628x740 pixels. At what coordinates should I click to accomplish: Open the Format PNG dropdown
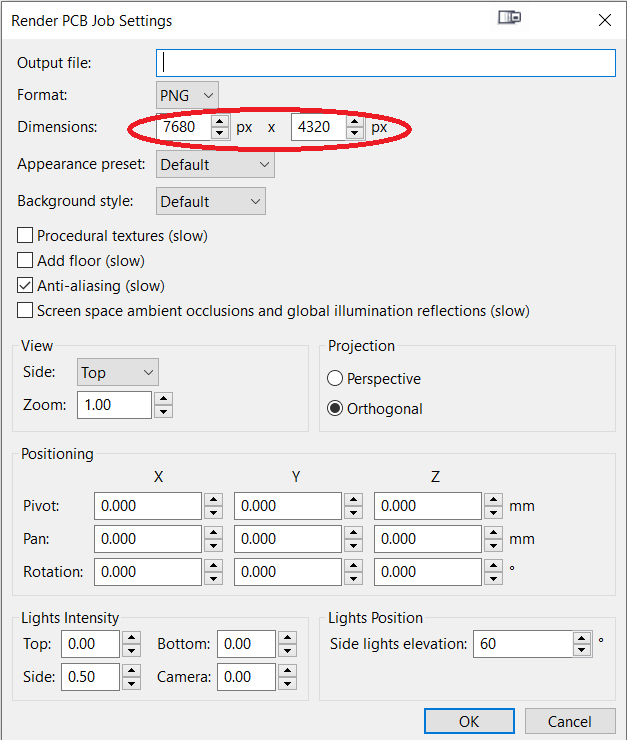(x=187, y=95)
